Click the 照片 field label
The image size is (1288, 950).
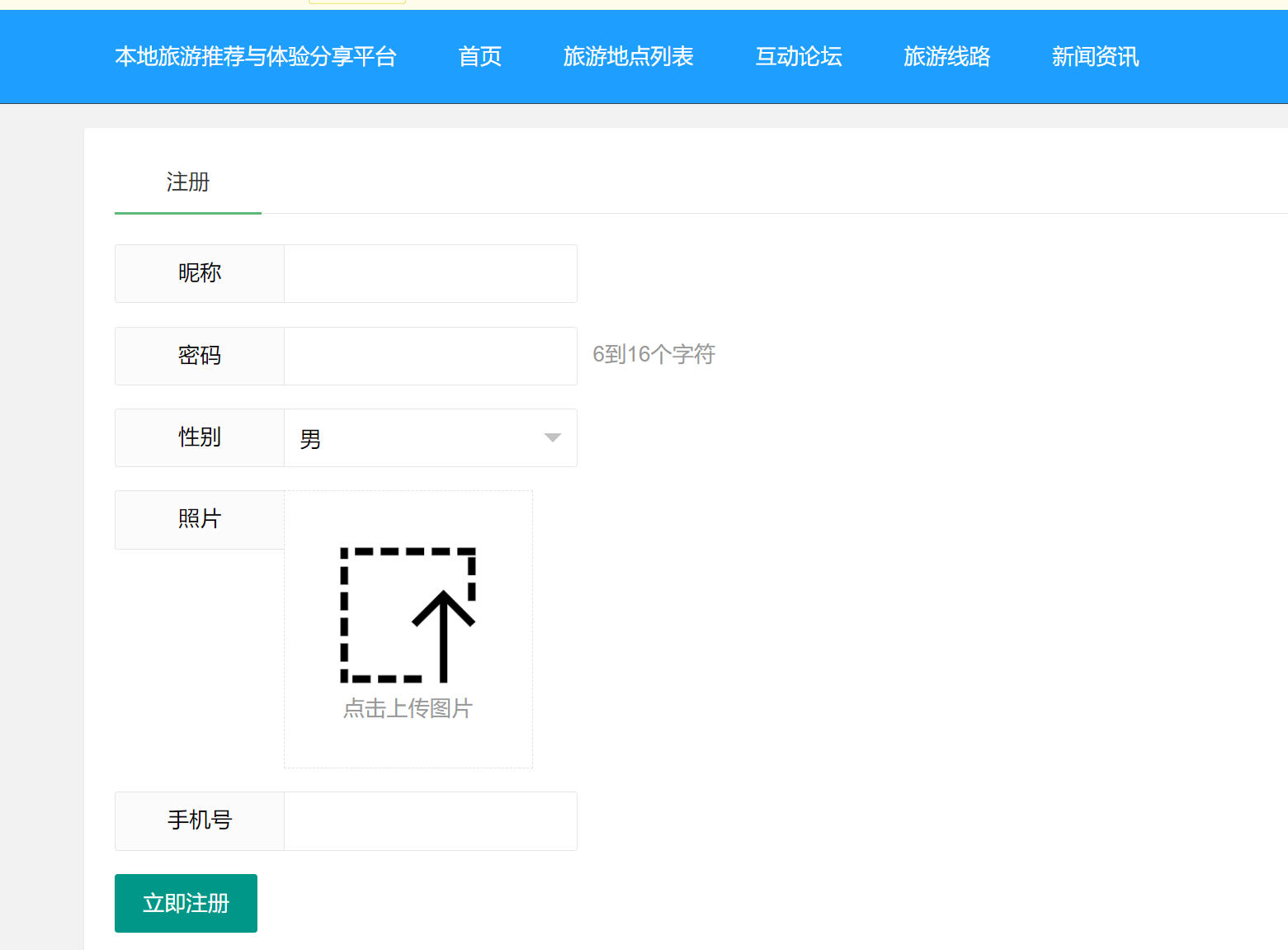(200, 519)
